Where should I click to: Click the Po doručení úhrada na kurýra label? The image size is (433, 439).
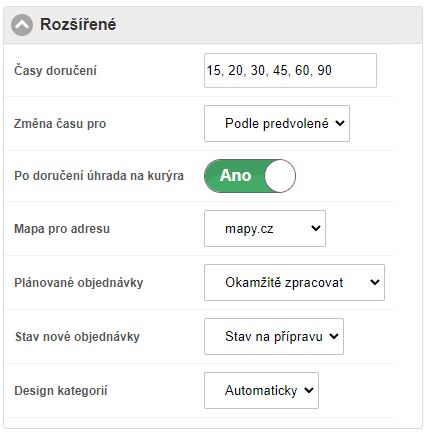coord(99,176)
